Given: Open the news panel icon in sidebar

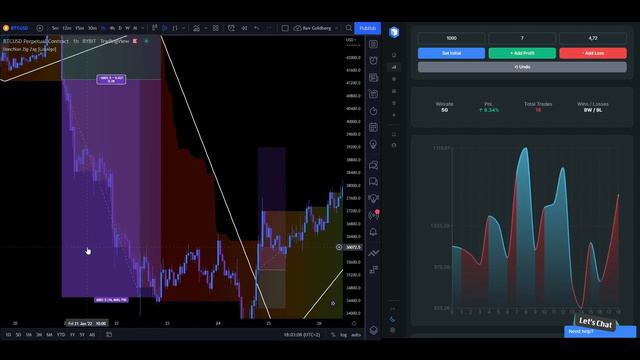Looking at the screenshot, I should tap(373, 78).
